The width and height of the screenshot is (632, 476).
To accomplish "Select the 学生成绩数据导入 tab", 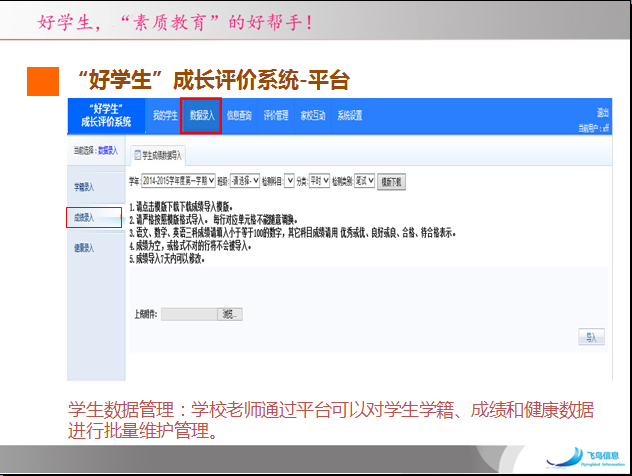I will tap(160, 156).
